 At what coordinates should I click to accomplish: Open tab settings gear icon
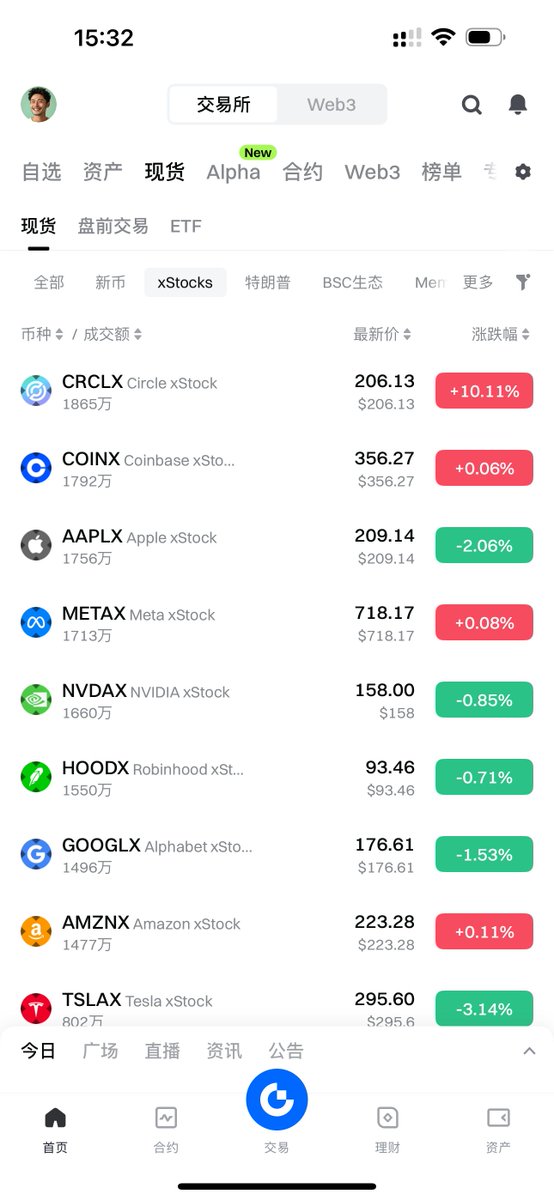(x=523, y=172)
